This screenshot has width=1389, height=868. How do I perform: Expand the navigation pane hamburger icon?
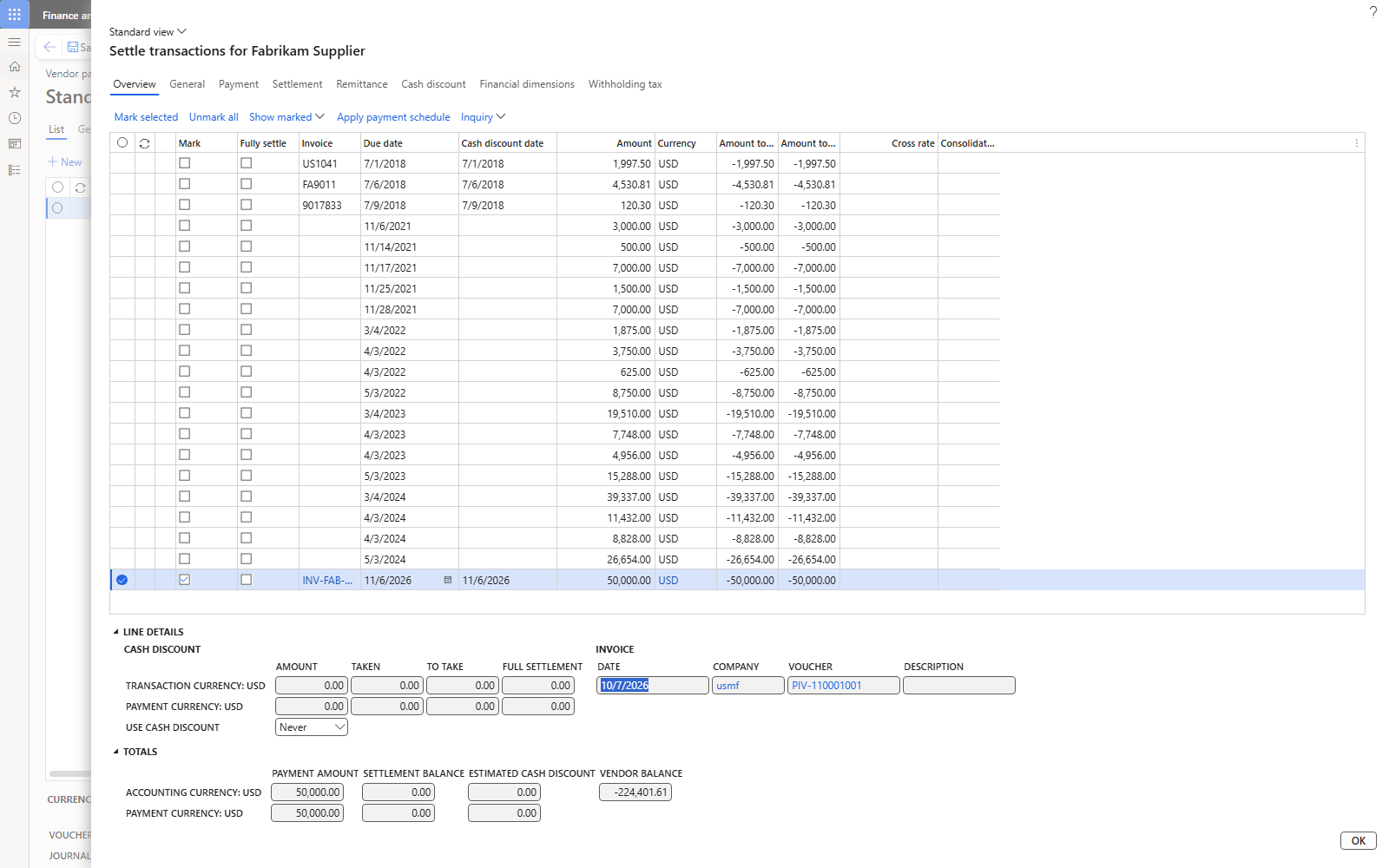point(15,42)
